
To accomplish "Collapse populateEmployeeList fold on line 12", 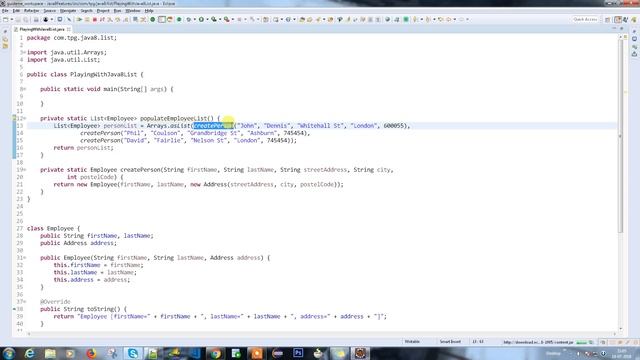I will point(24,118).
